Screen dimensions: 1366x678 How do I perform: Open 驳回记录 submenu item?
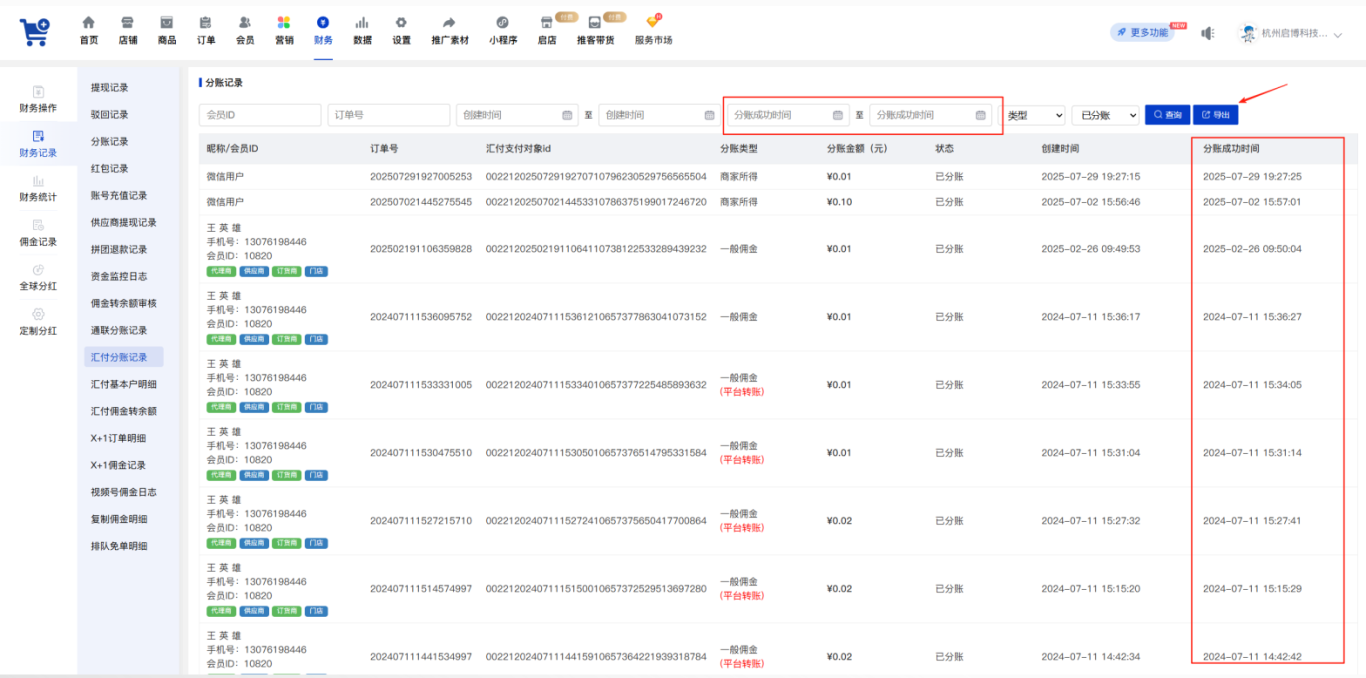(110, 115)
